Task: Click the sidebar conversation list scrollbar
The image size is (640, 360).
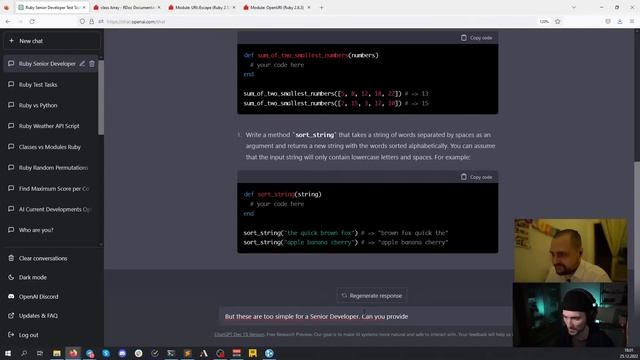Action: point(101,97)
